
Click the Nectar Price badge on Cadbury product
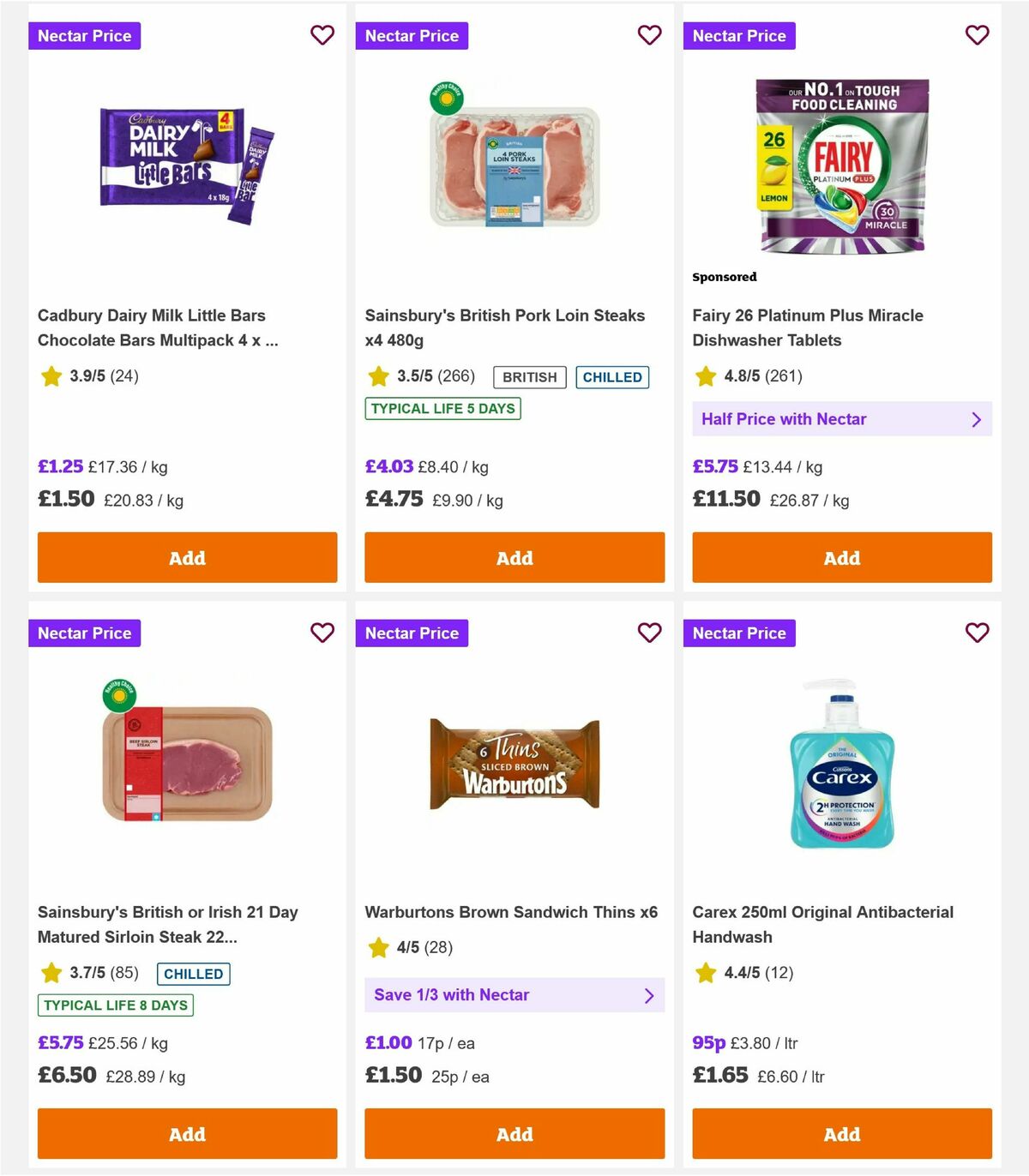click(85, 35)
